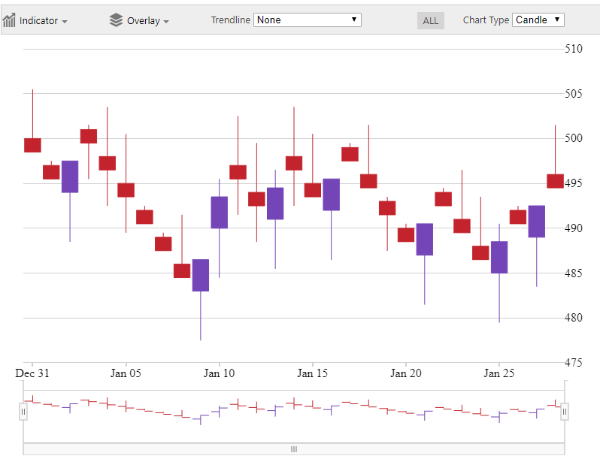Click the first red candle at Dec 31

(32, 145)
